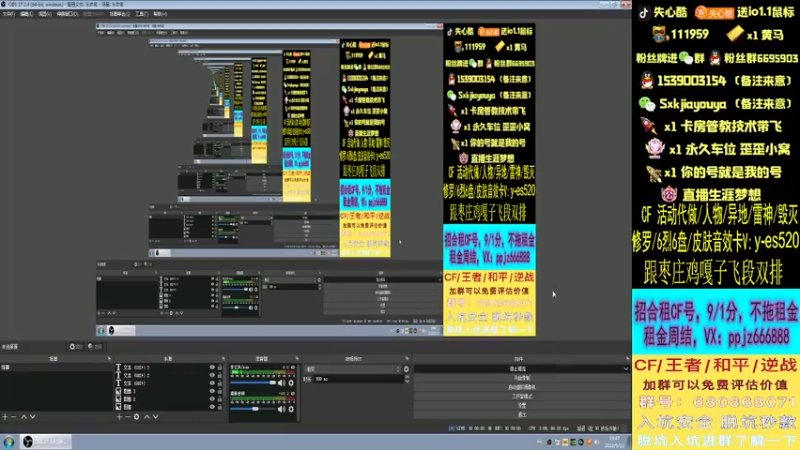Open the 工具 menu
800x450 pixels.
point(141,14)
